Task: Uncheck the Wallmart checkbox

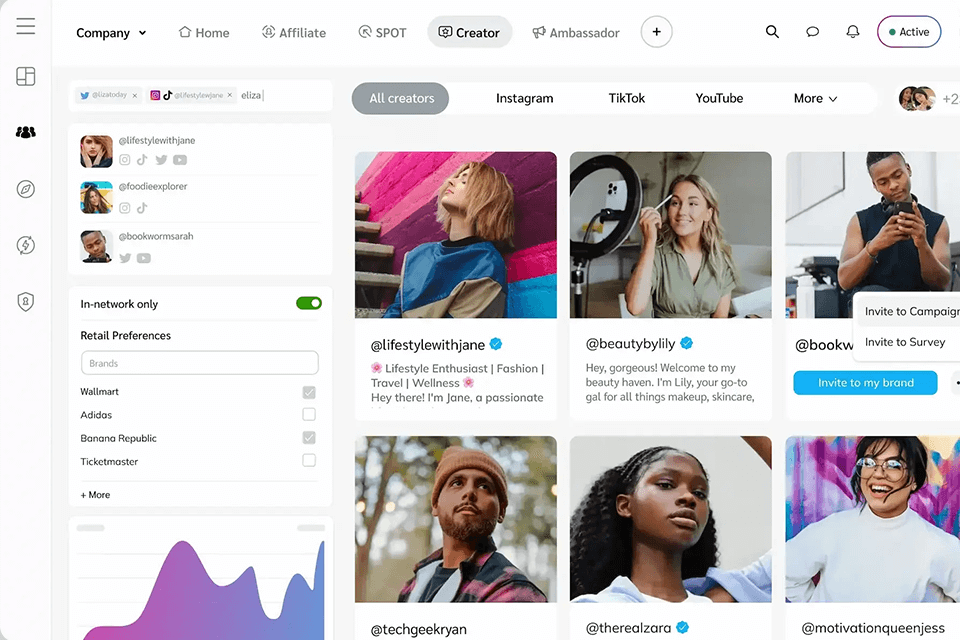Action: click(x=309, y=392)
